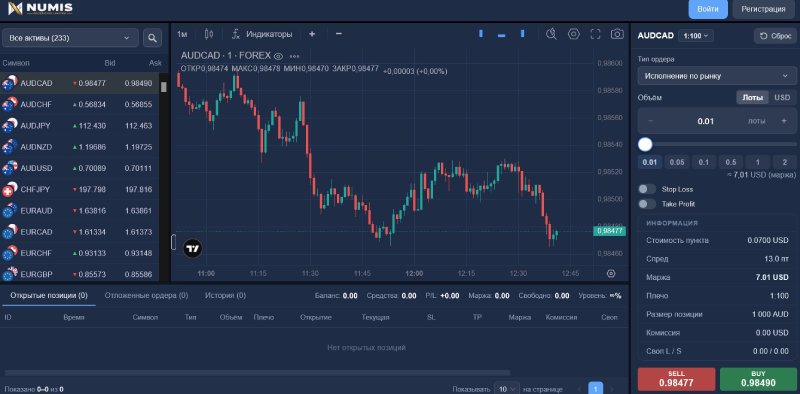Toggle the Take Profit switch

[647, 204]
